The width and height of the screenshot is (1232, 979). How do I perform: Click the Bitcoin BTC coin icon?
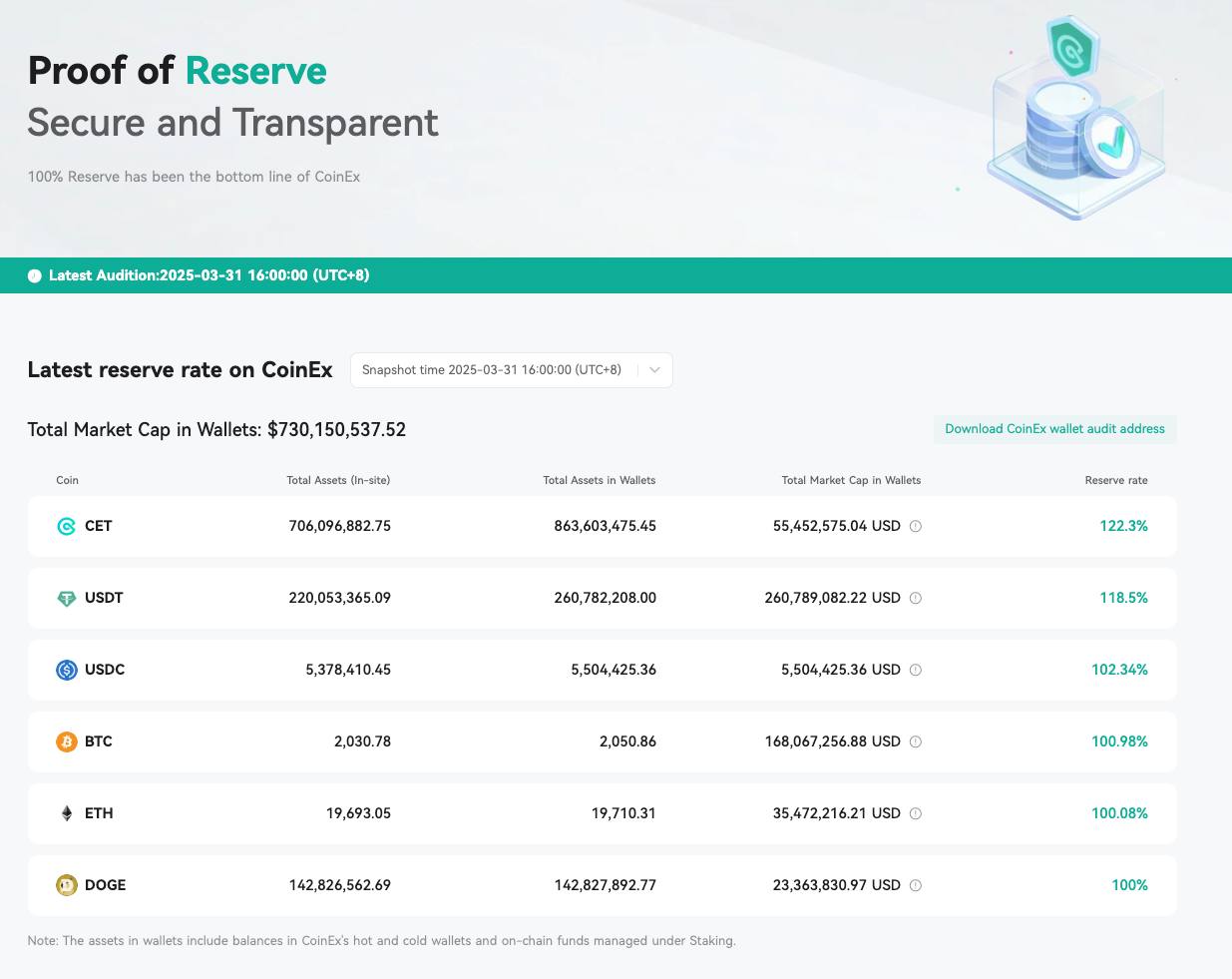(x=67, y=741)
